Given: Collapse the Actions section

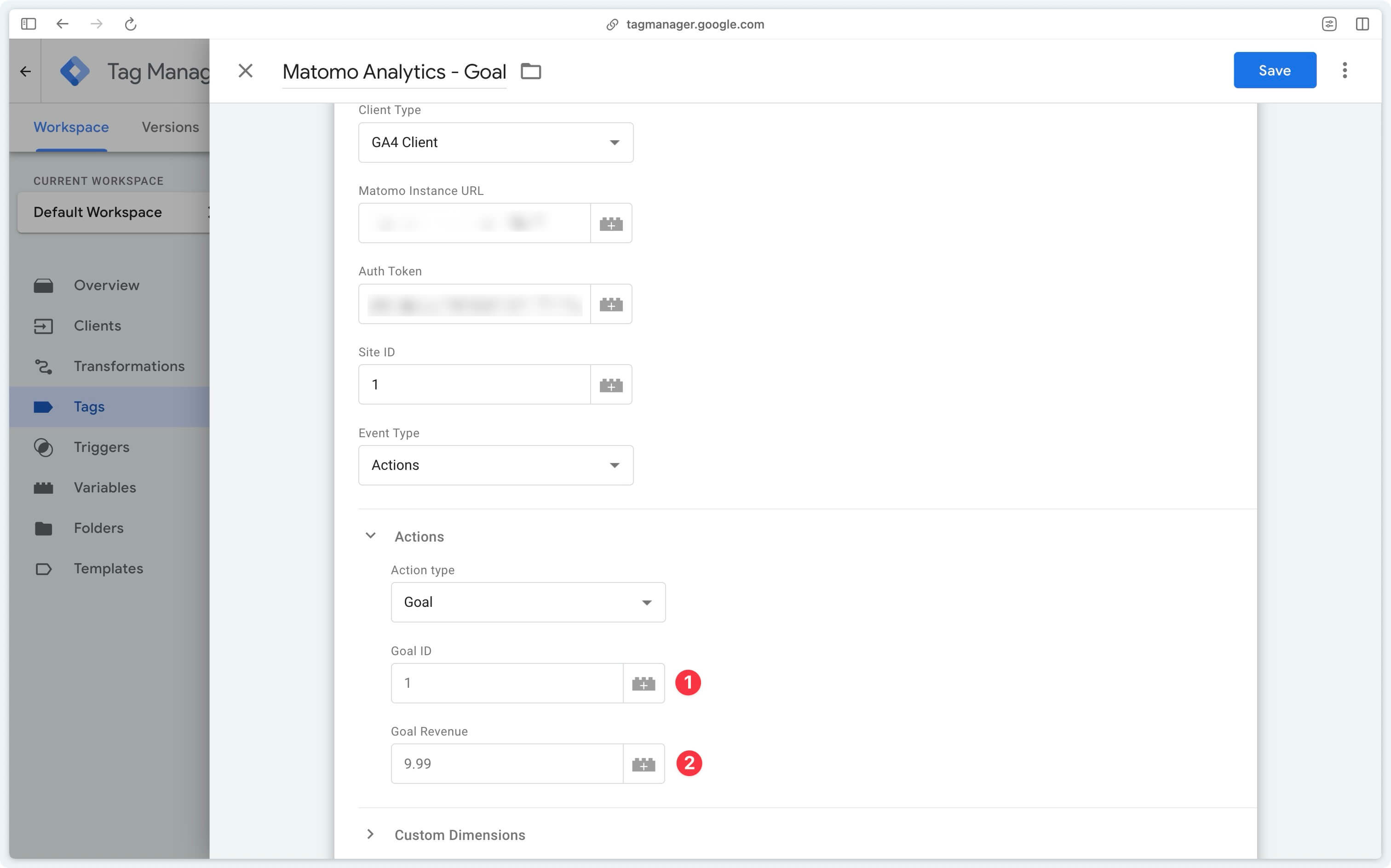Looking at the screenshot, I should tap(370, 536).
